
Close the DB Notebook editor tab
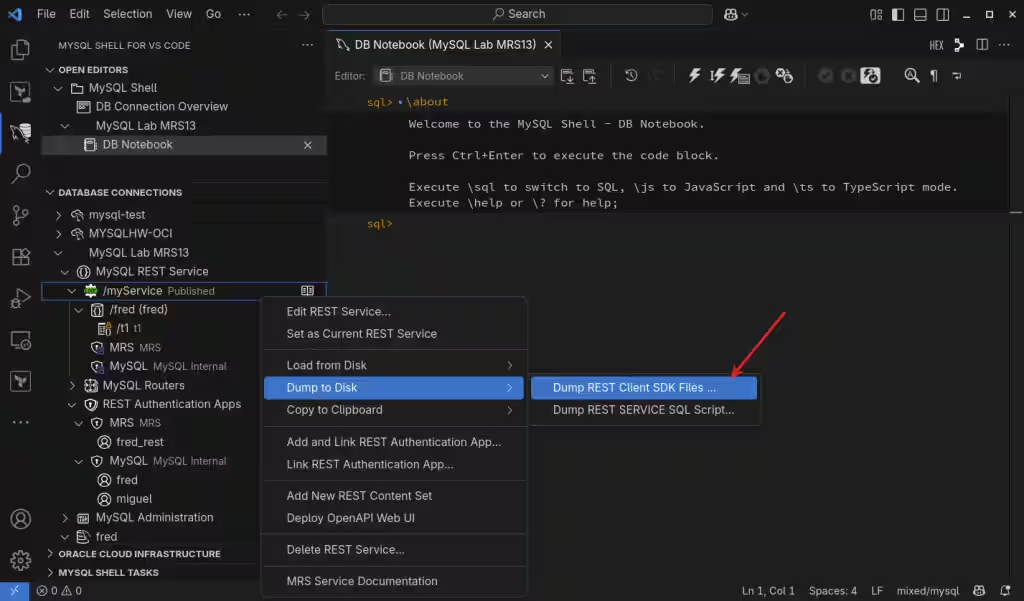pyautogui.click(x=549, y=44)
